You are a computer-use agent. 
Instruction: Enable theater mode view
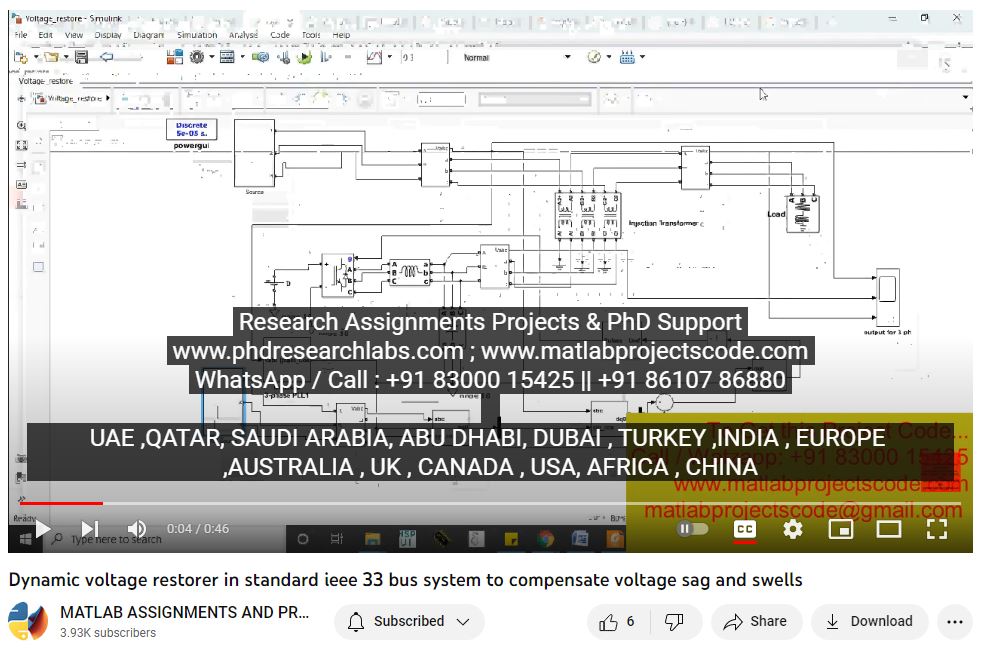tap(889, 529)
